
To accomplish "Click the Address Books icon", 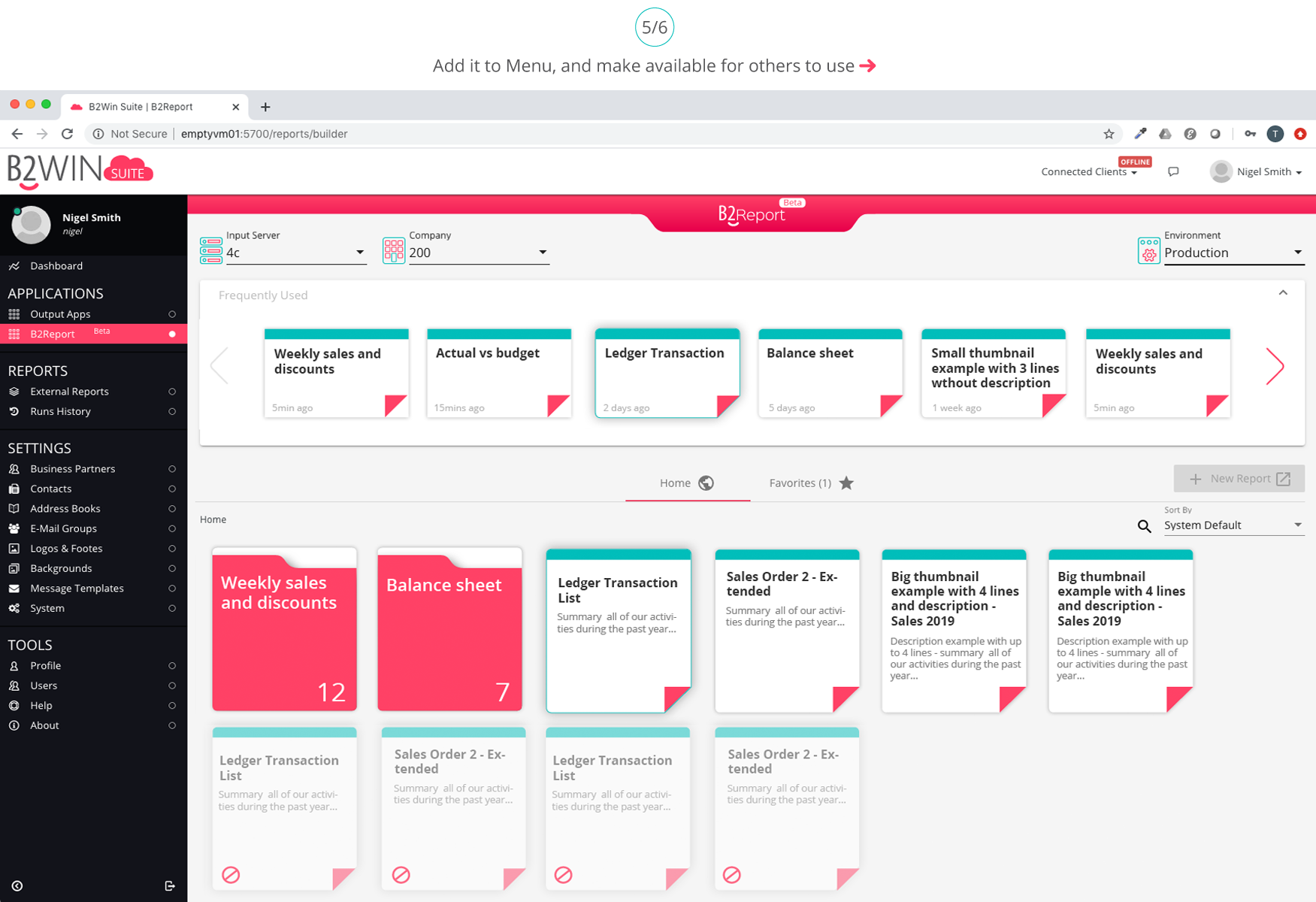I will tap(14, 509).
